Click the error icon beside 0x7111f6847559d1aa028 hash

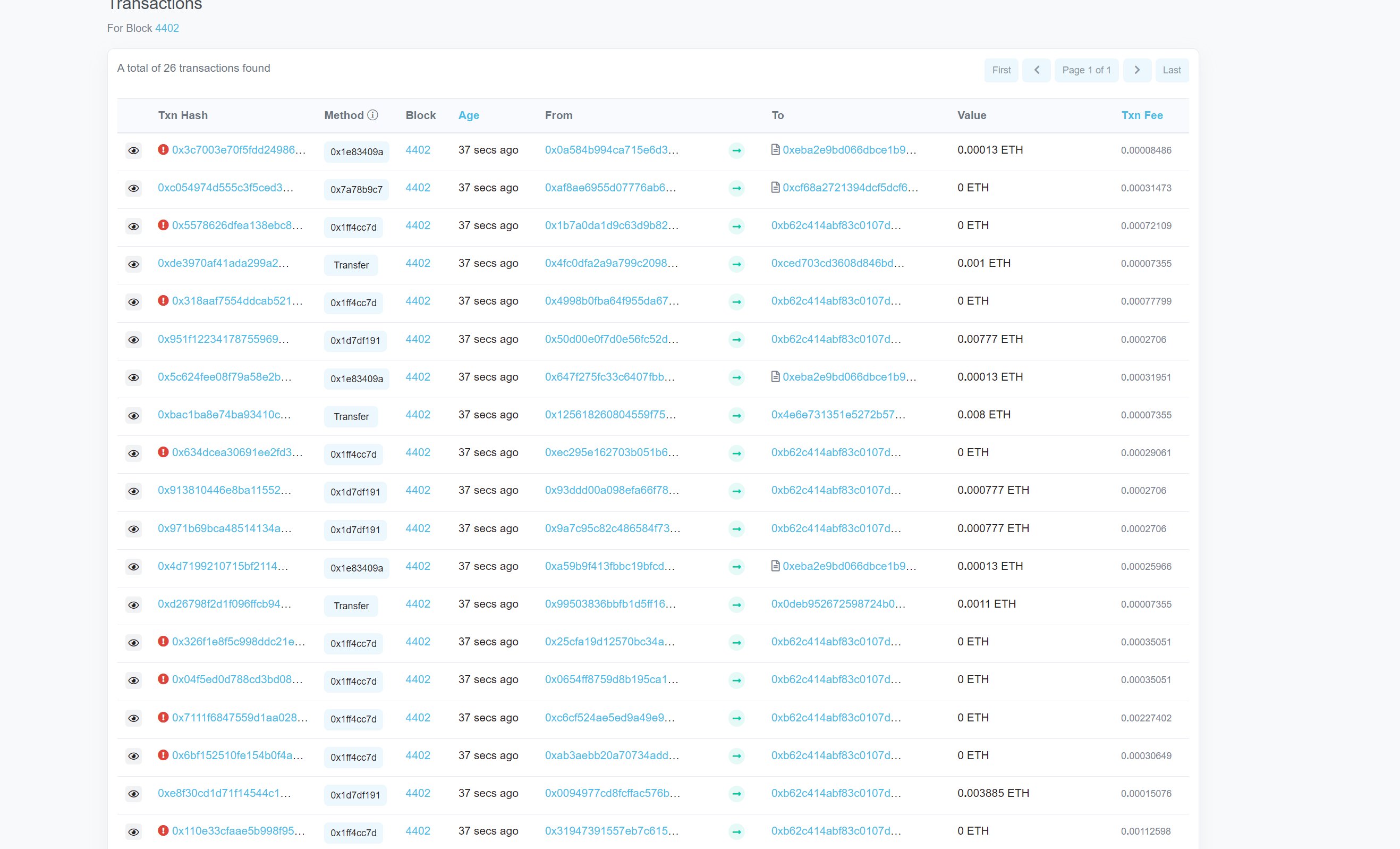pos(163,718)
